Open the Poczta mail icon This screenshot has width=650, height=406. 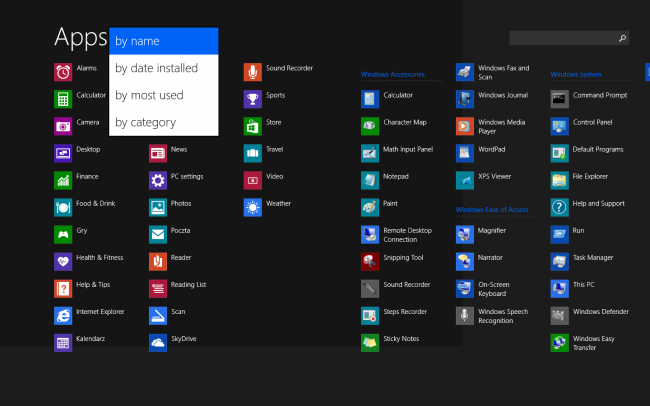158,235
